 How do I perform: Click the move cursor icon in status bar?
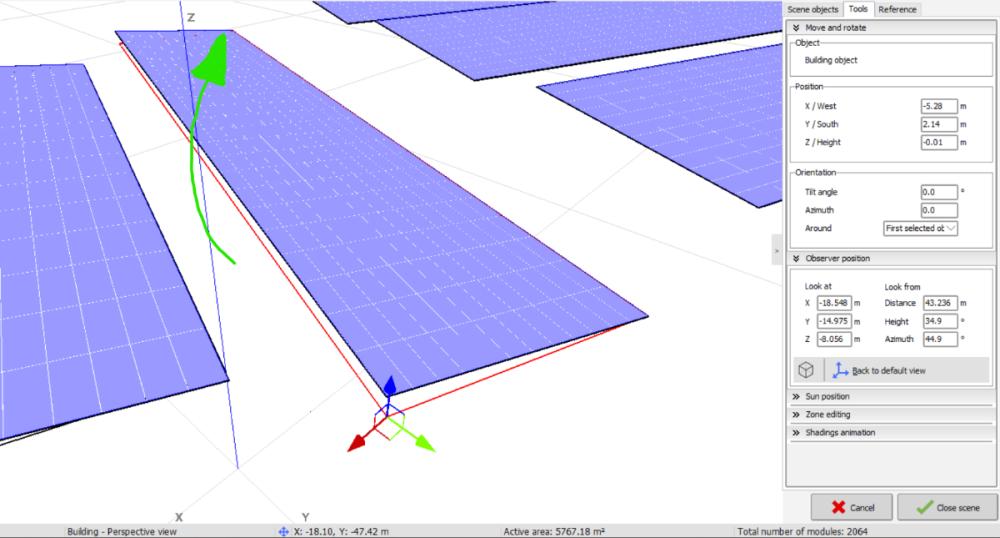[283, 531]
